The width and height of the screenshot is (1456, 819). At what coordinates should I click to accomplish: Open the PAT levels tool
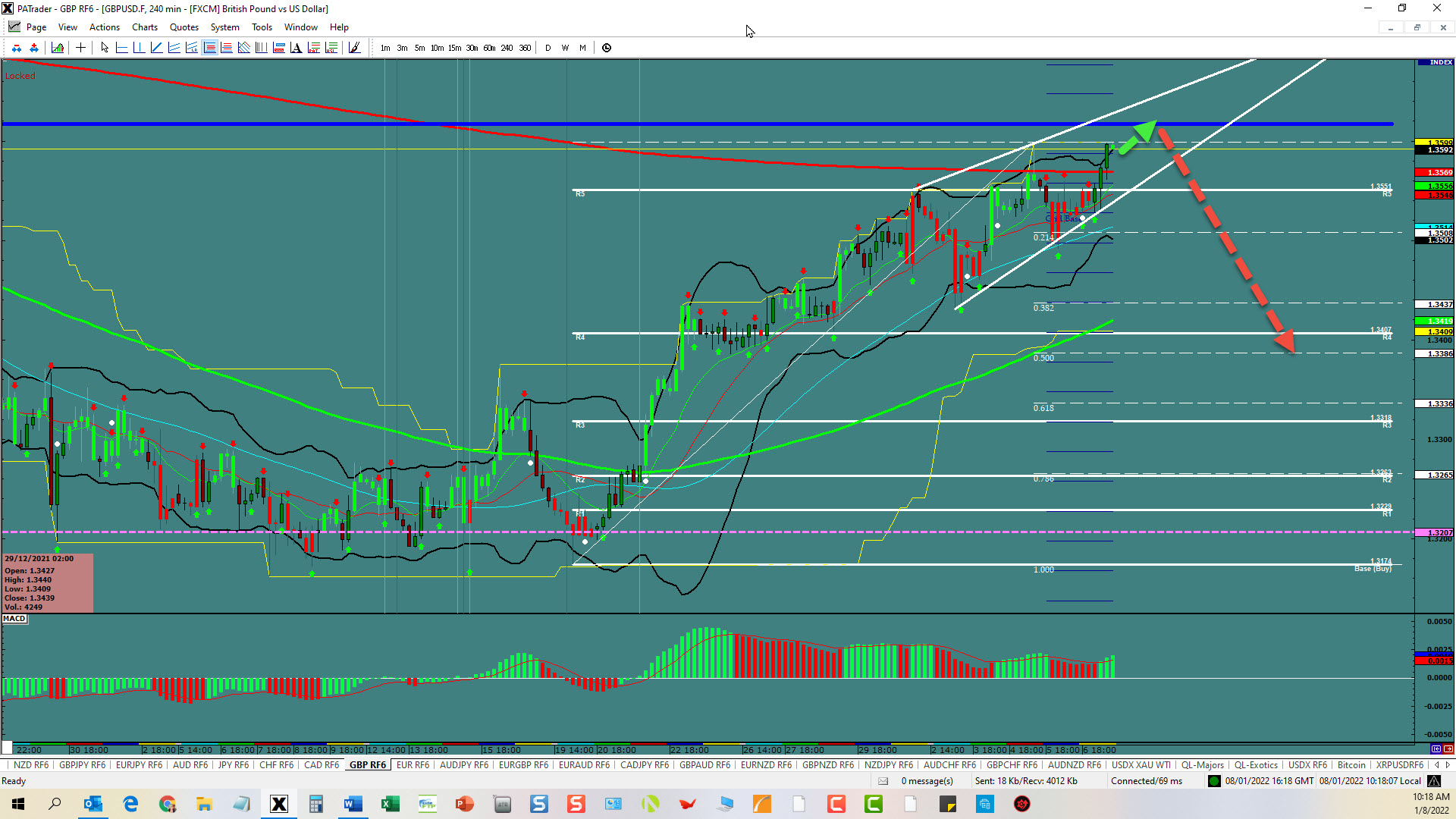click(313, 48)
